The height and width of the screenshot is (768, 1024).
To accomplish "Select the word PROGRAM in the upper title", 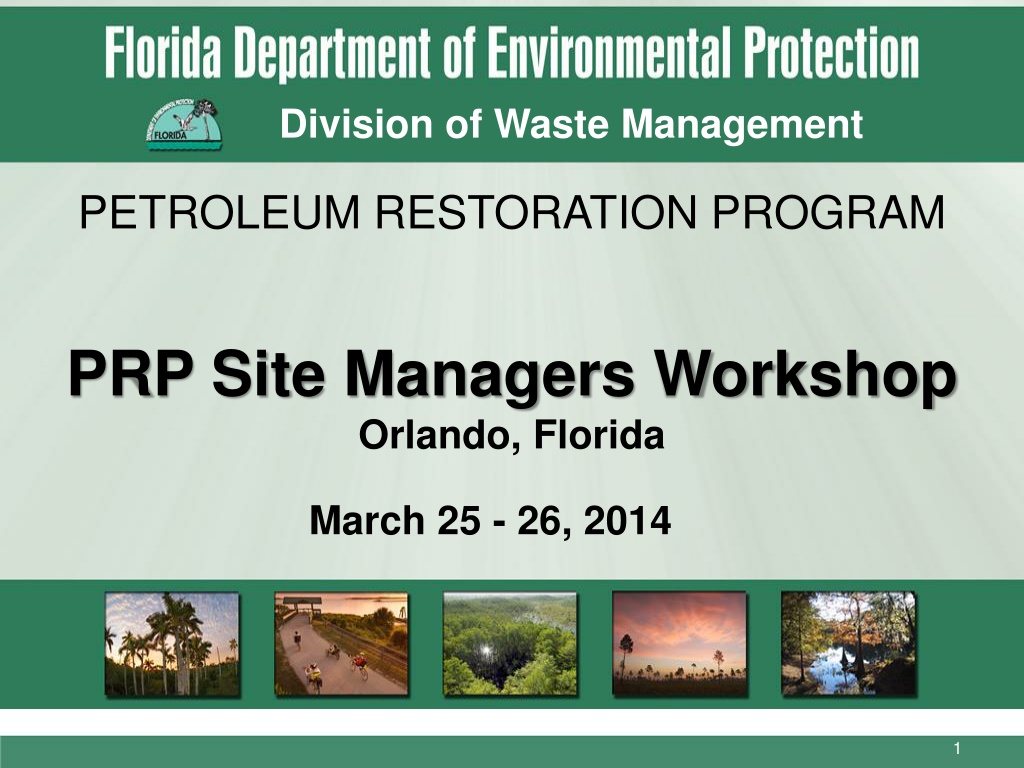I will [x=828, y=212].
